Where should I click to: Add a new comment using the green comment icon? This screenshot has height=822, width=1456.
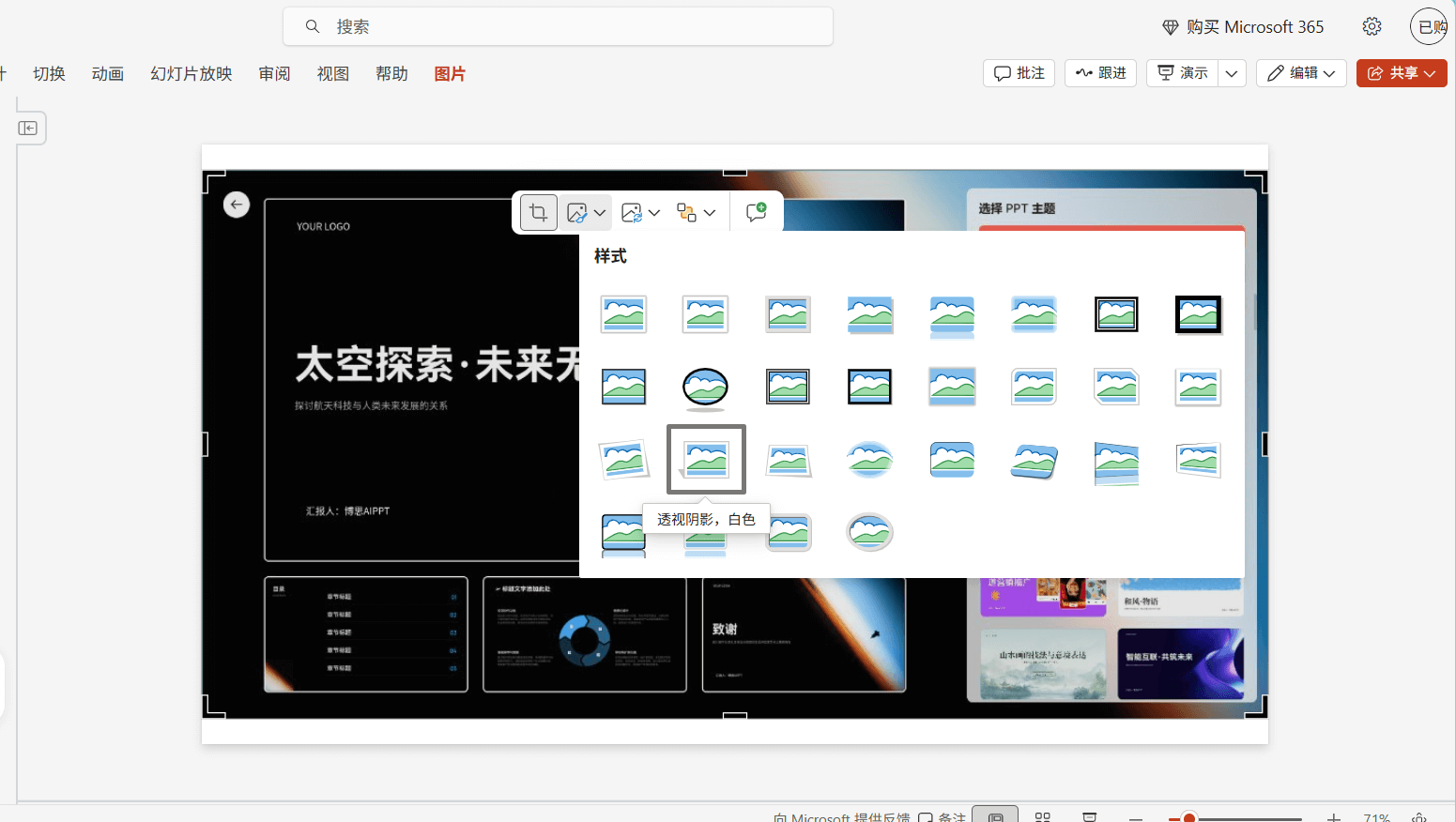pyautogui.click(x=756, y=212)
